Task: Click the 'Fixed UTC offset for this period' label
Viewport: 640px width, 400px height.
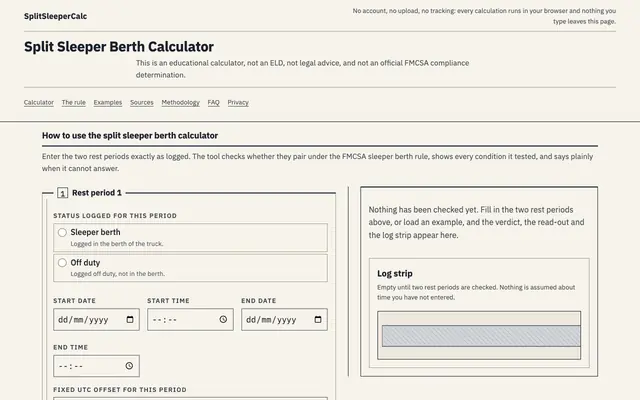Action: [120, 389]
